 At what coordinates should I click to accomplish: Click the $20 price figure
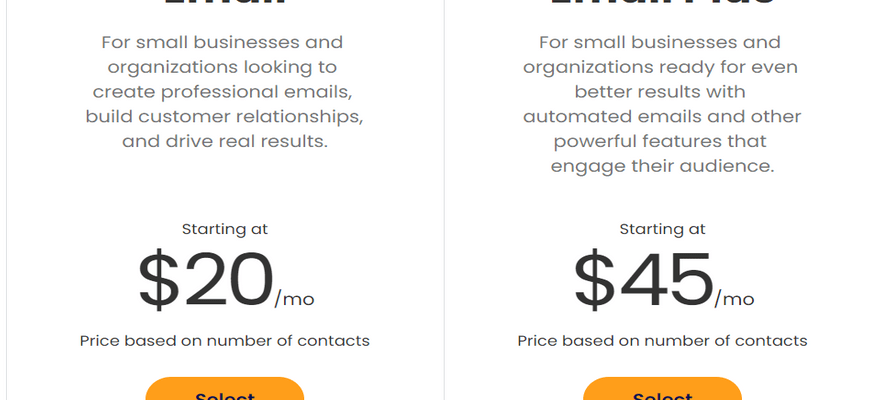tap(206, 279)
